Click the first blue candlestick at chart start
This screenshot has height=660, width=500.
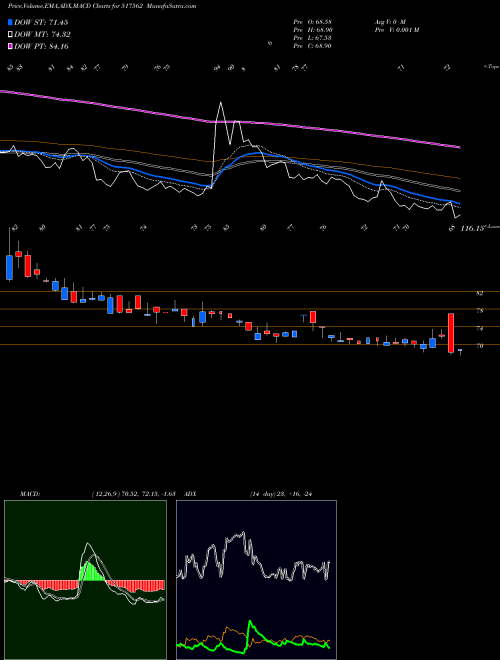[x=9, y=267]
